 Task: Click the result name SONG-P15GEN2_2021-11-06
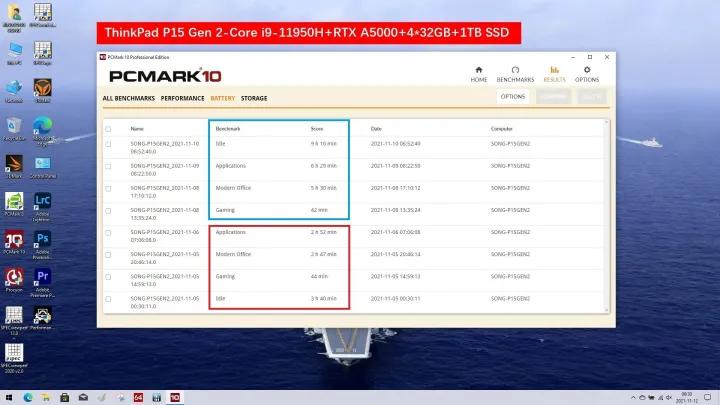pyautogui.click(x=164, y=236)
